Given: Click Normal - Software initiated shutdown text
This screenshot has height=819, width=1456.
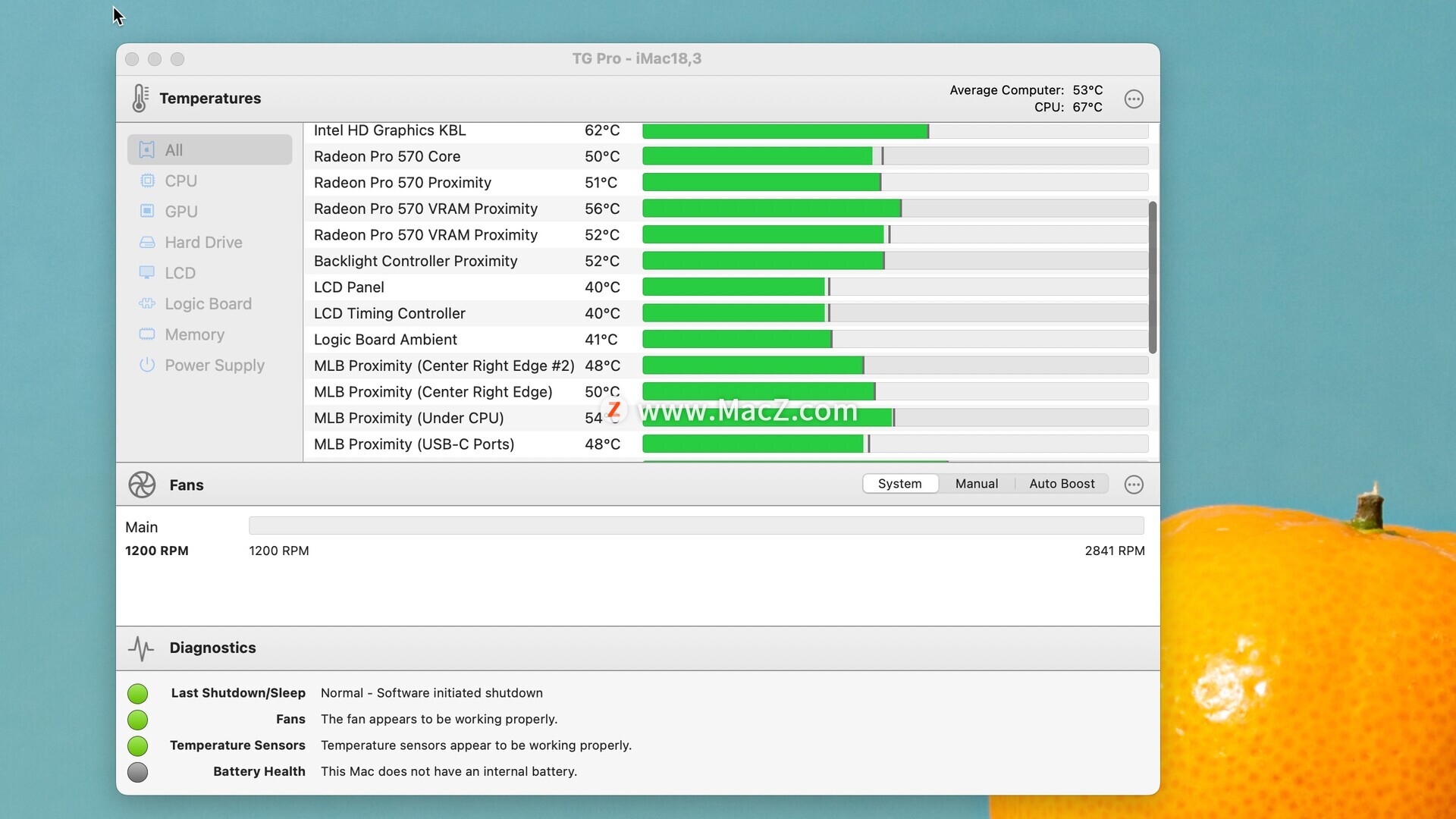Looking at the screenshot, I should click(431, 693).
